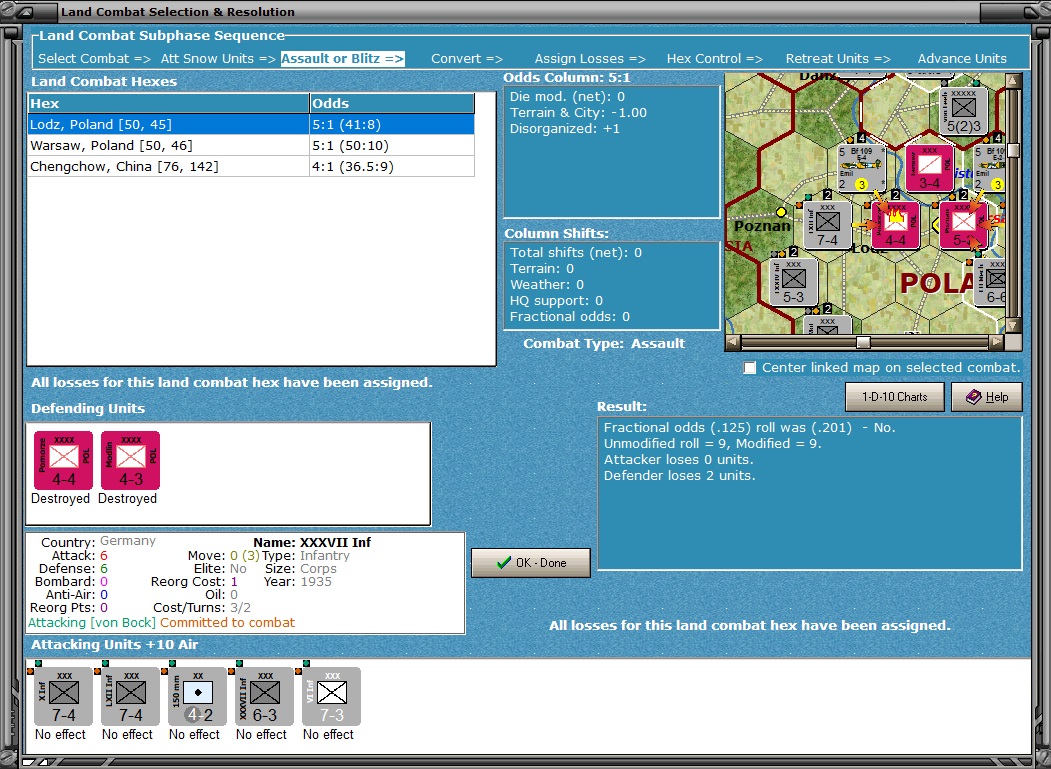Open the Help button

[987, 397]
